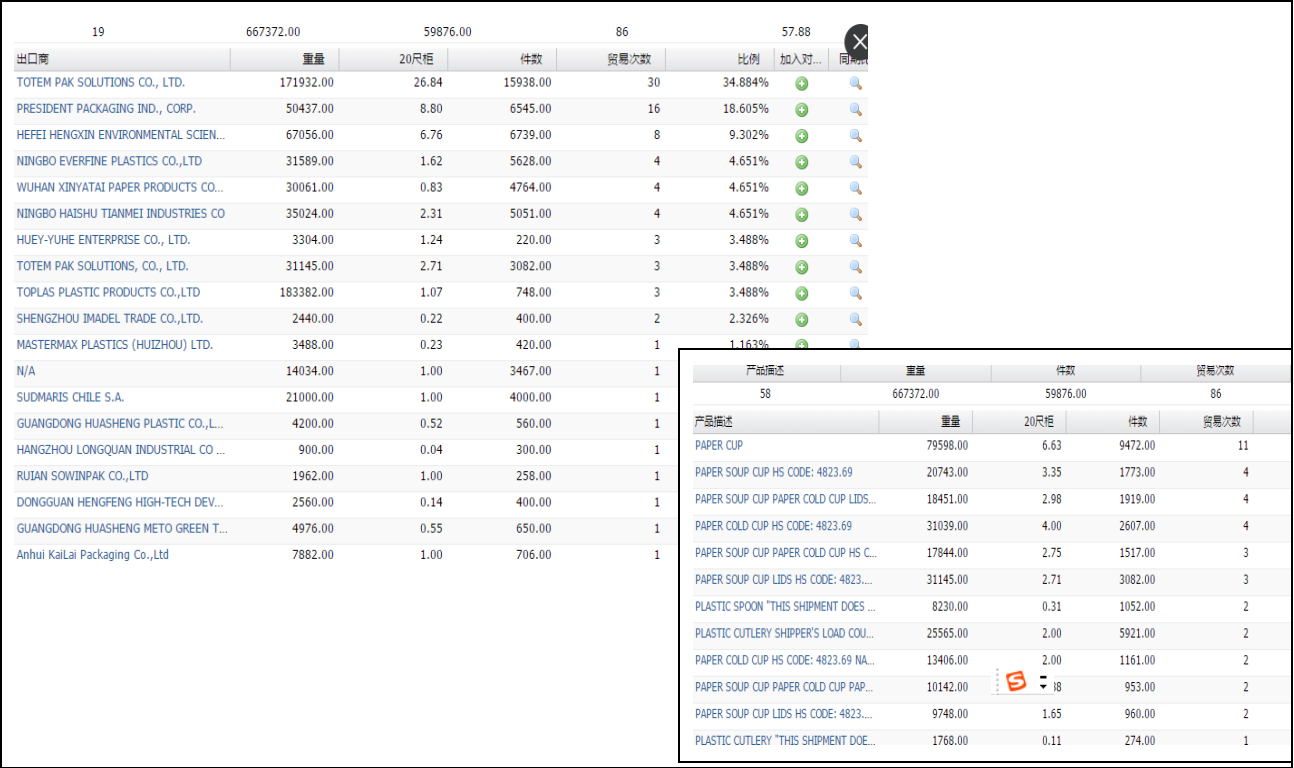Sort exporter table by 比例 column

(x=720, y=59)
